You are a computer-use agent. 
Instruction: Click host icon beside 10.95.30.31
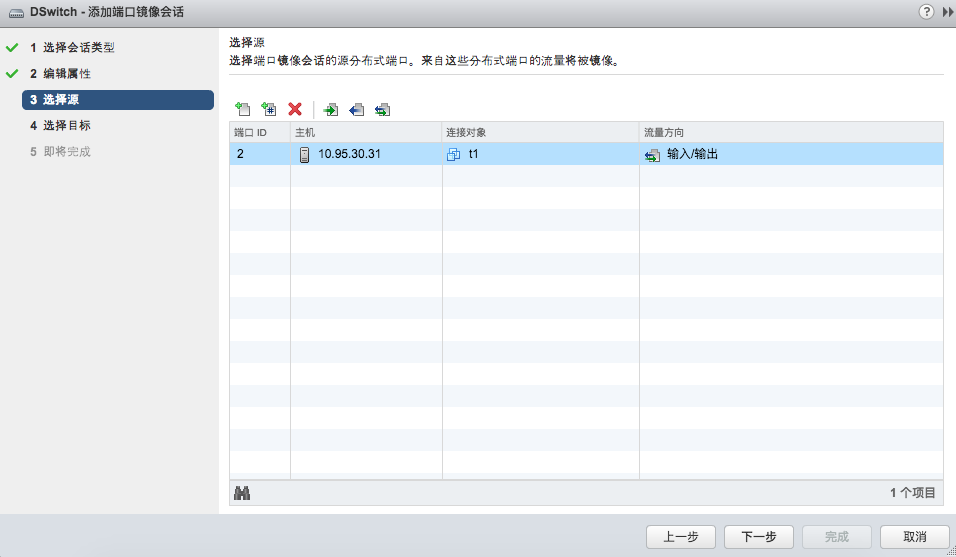[x=304, y=154]
